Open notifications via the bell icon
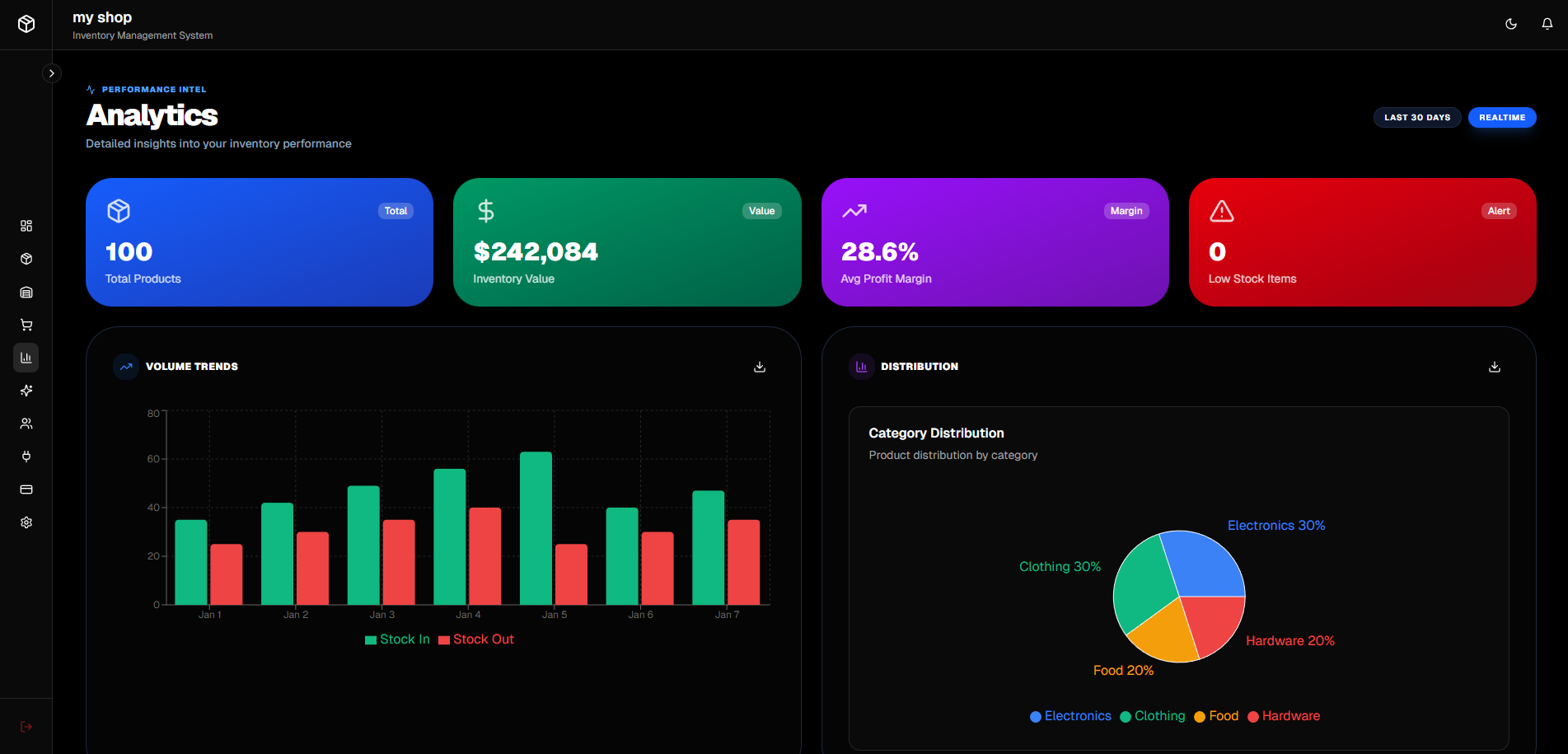 pos(1547,24)
